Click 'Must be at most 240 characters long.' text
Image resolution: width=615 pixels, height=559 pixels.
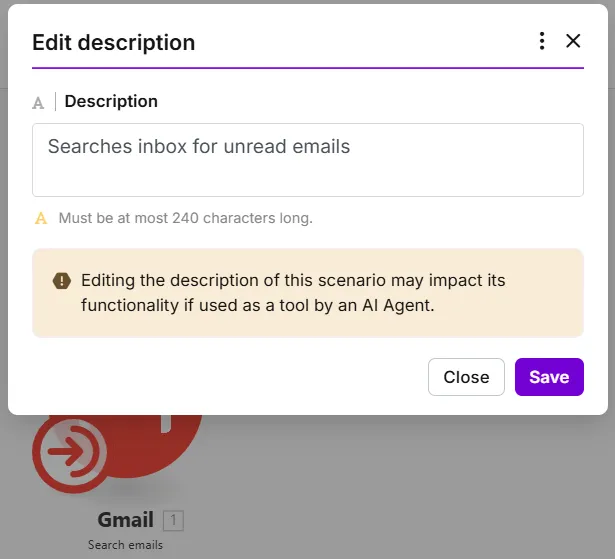186,218
